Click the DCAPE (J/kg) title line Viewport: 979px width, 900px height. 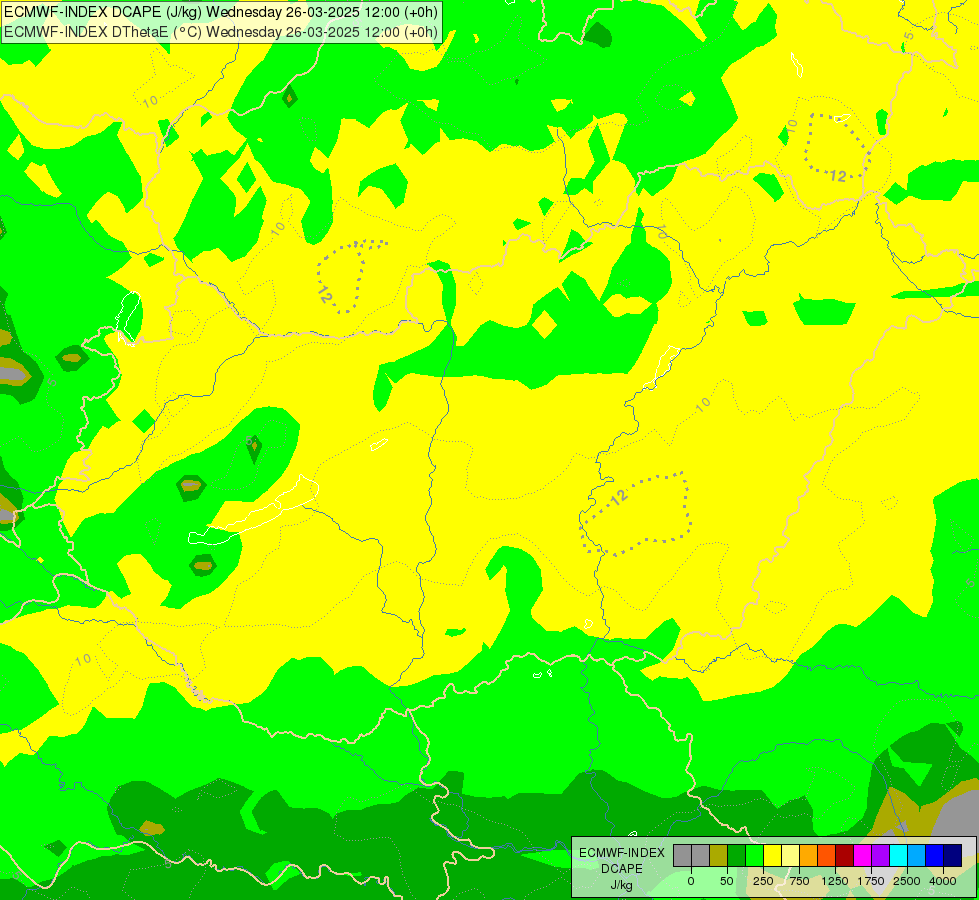[221, 12]
